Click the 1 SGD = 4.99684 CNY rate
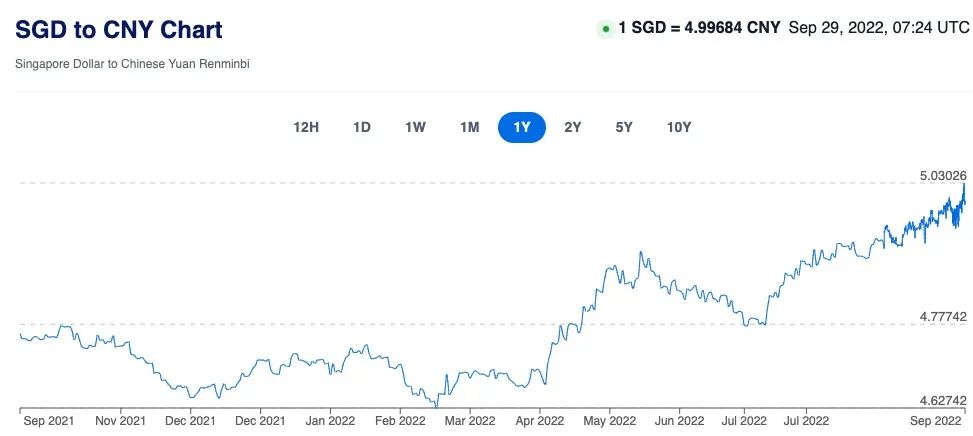The image size is (973, 436). (x=700, y=28)
